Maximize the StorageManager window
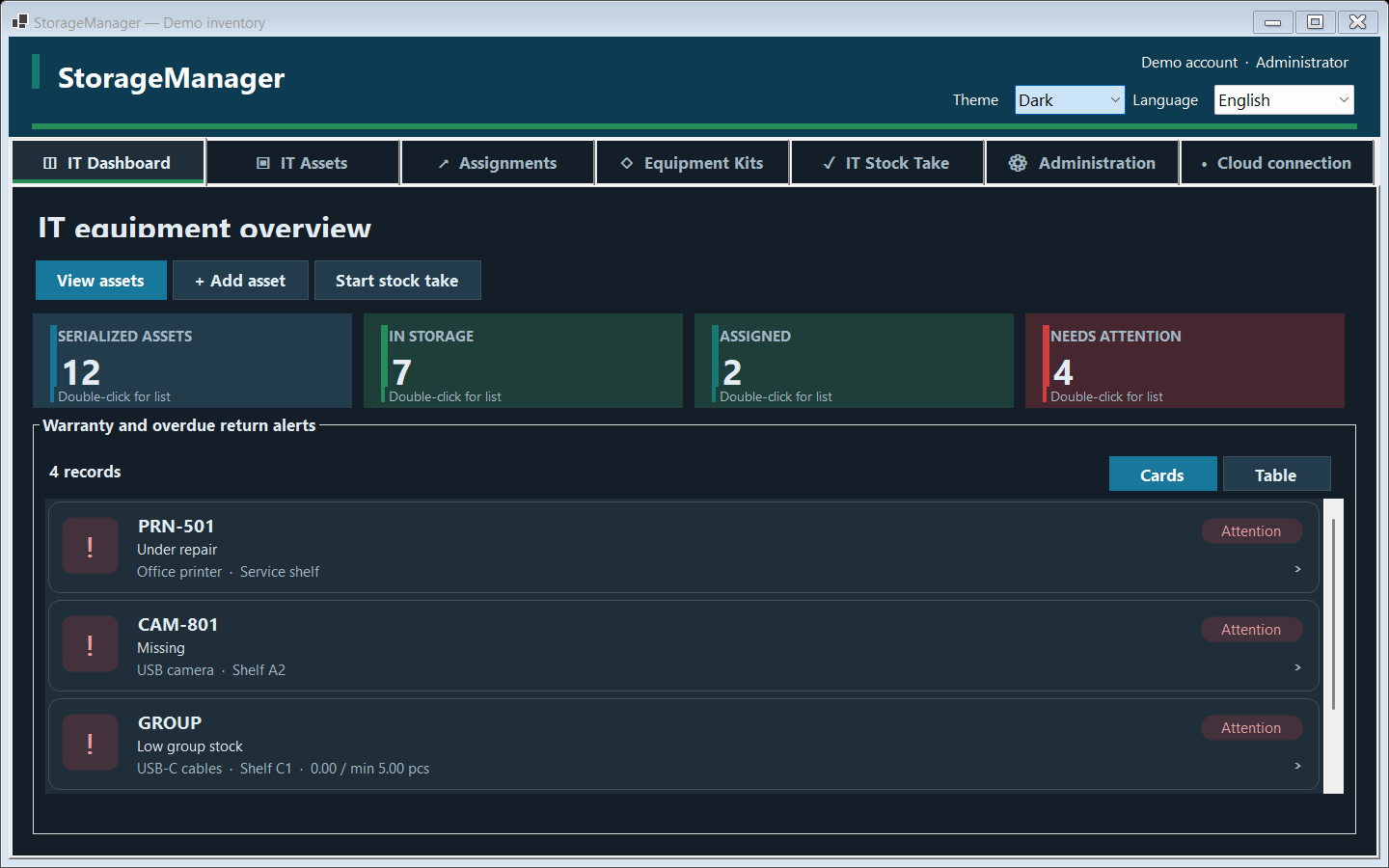Image resolution: width=1389 pixels, height=868 pixels. [x=1315, y=21]
